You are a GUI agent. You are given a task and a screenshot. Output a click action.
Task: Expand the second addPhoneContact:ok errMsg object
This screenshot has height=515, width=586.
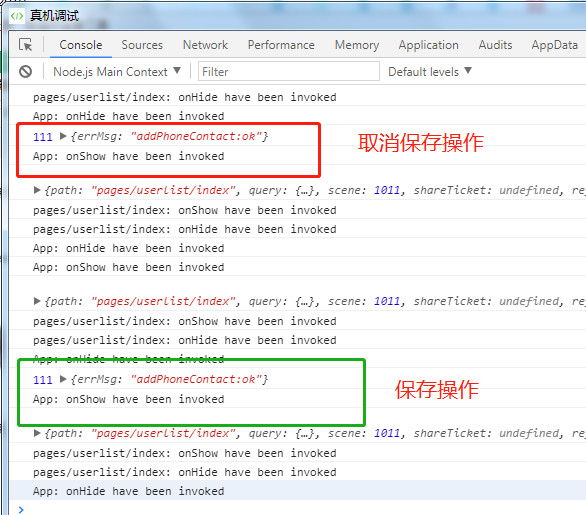63,379
